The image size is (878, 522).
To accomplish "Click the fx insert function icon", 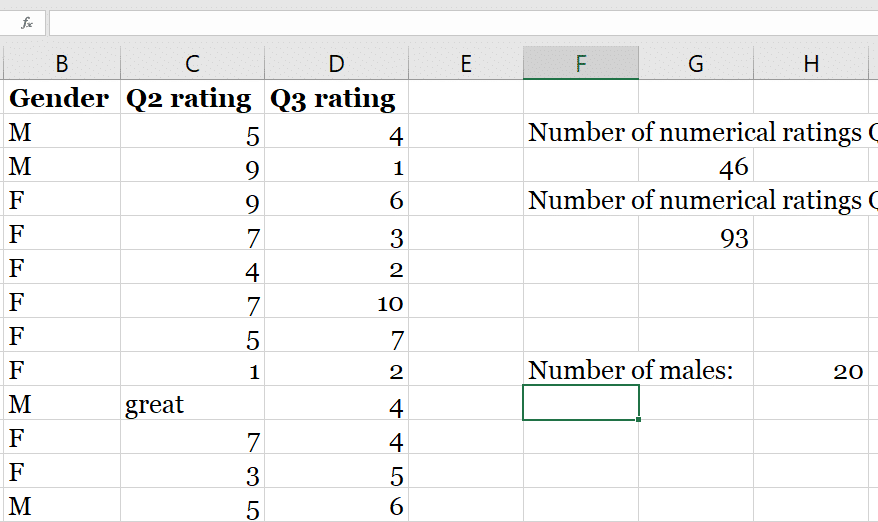I will [26, 24].
